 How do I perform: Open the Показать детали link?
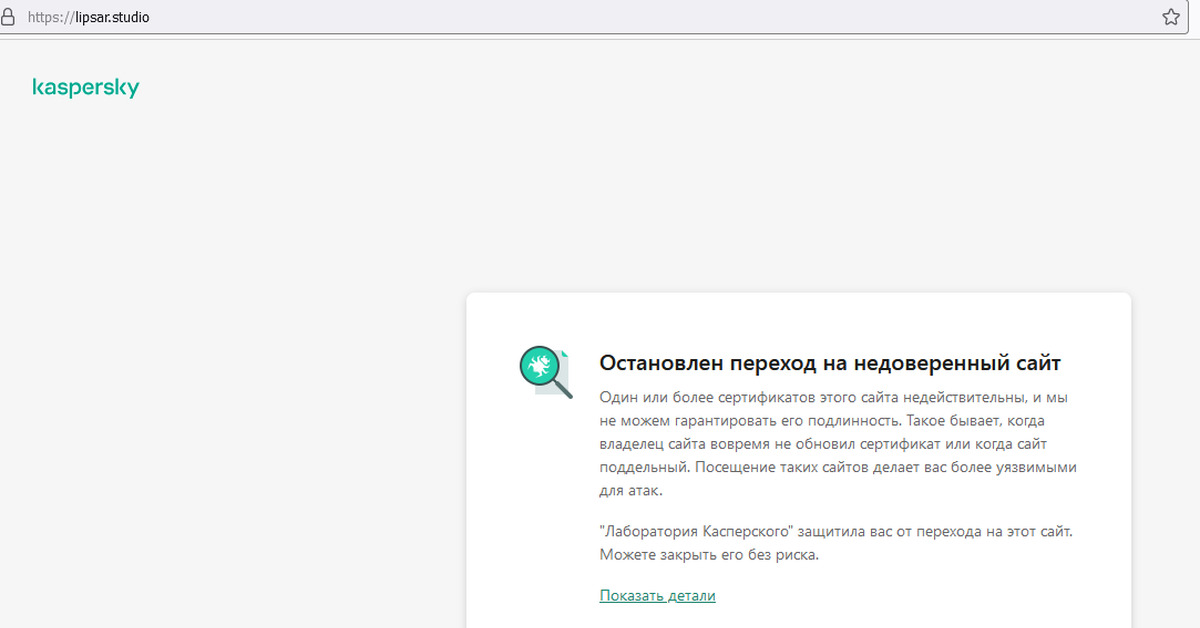[x=657, y=596]
